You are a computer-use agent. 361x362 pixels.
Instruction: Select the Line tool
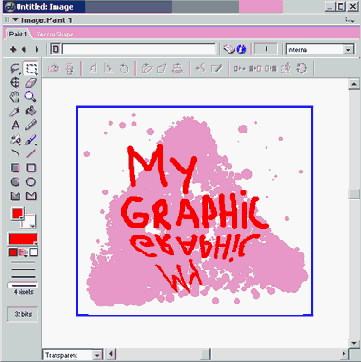pyautogui.click(x=31, y=153)
